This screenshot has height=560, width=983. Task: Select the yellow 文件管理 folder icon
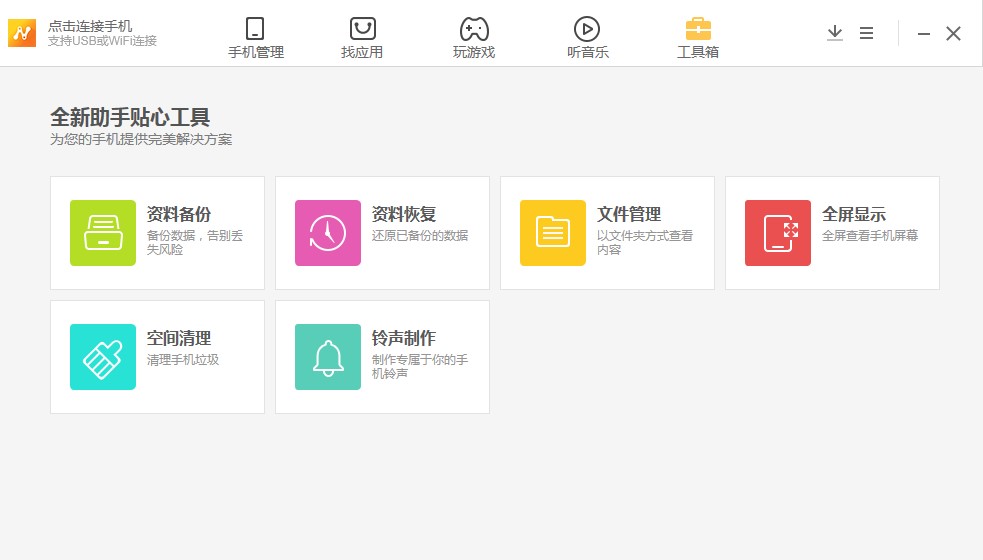(553, 233)
